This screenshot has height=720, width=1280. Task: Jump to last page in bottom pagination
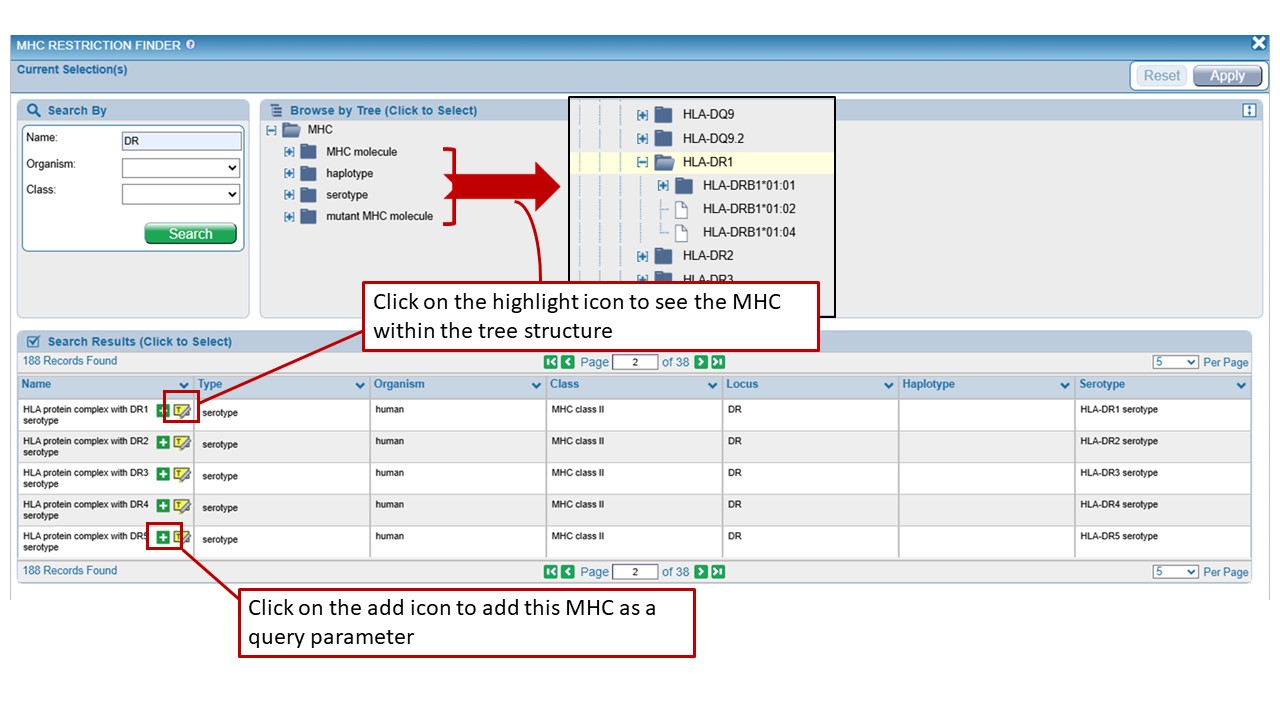(x=717, y=572)
